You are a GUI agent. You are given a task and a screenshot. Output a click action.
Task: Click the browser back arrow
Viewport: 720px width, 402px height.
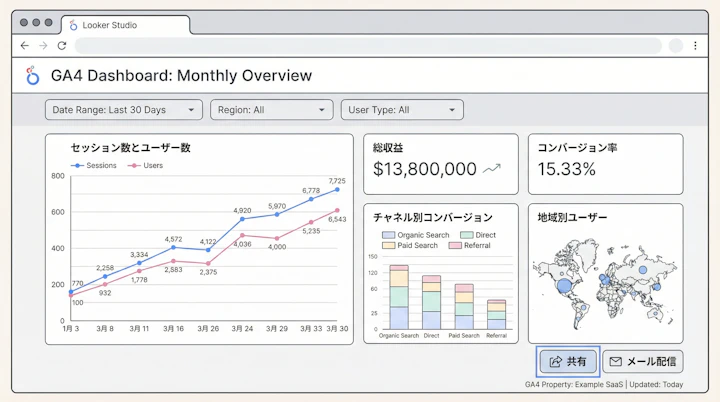25,45
